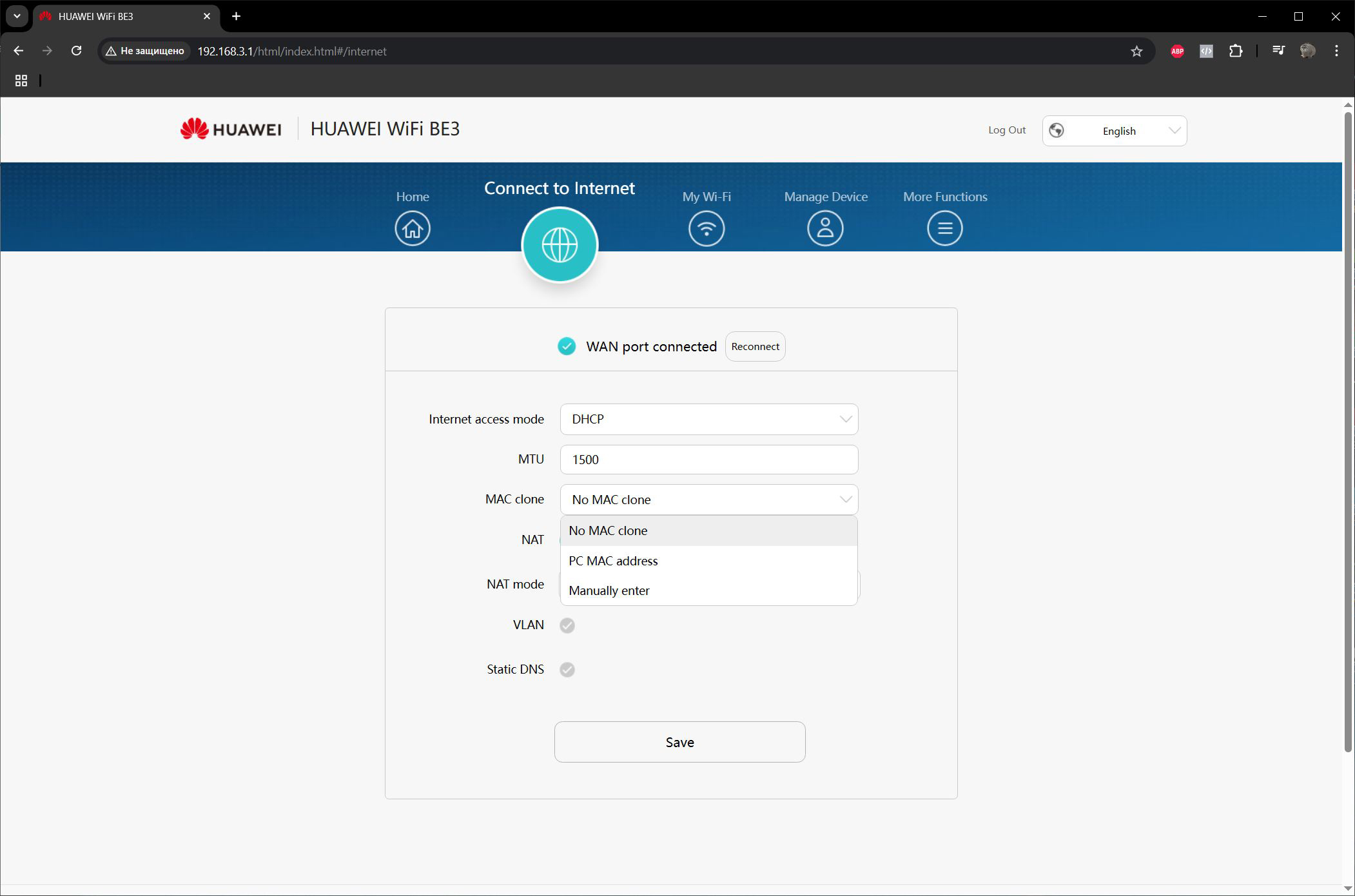Click the browser address bar URL

[x=292, y=51]
